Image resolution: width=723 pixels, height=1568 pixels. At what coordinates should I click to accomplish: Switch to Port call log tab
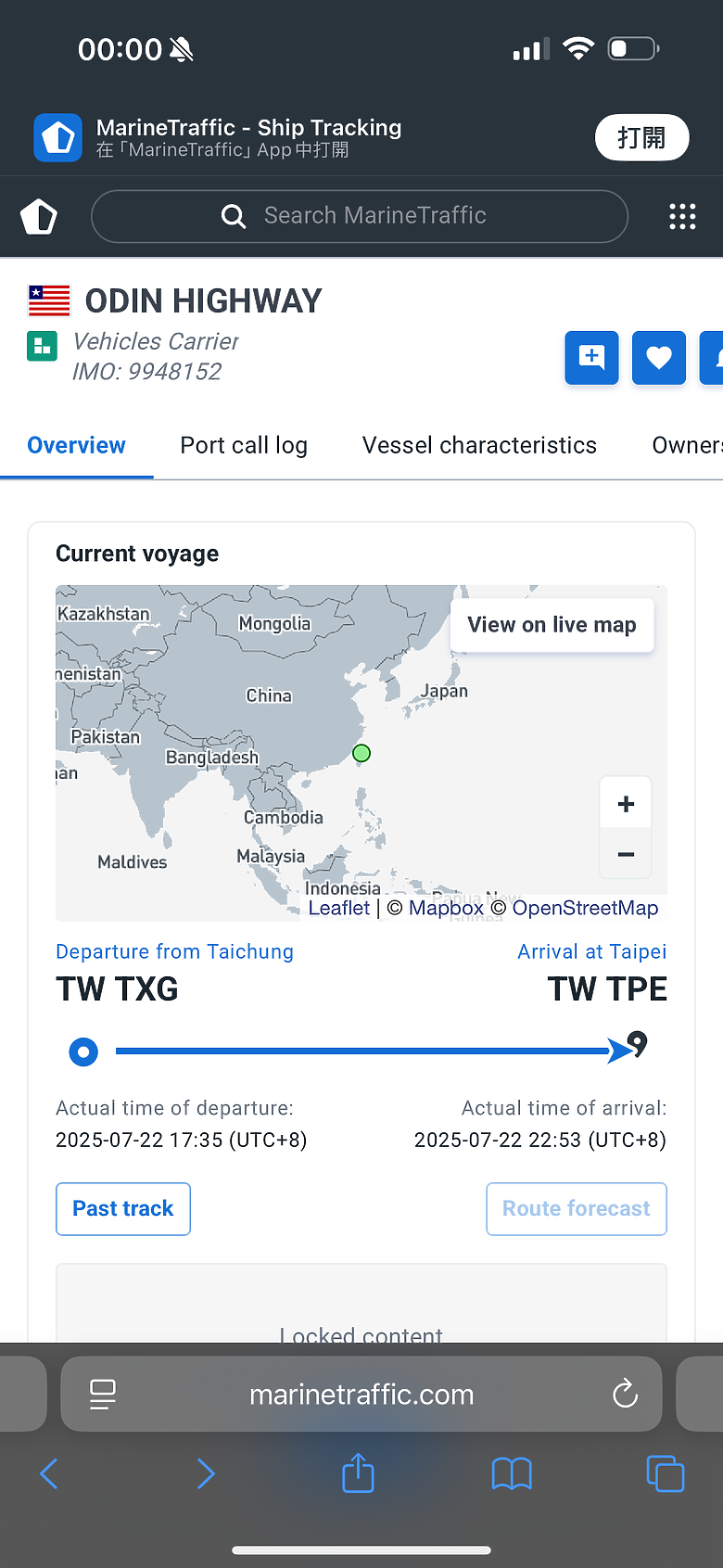point(244,445)
